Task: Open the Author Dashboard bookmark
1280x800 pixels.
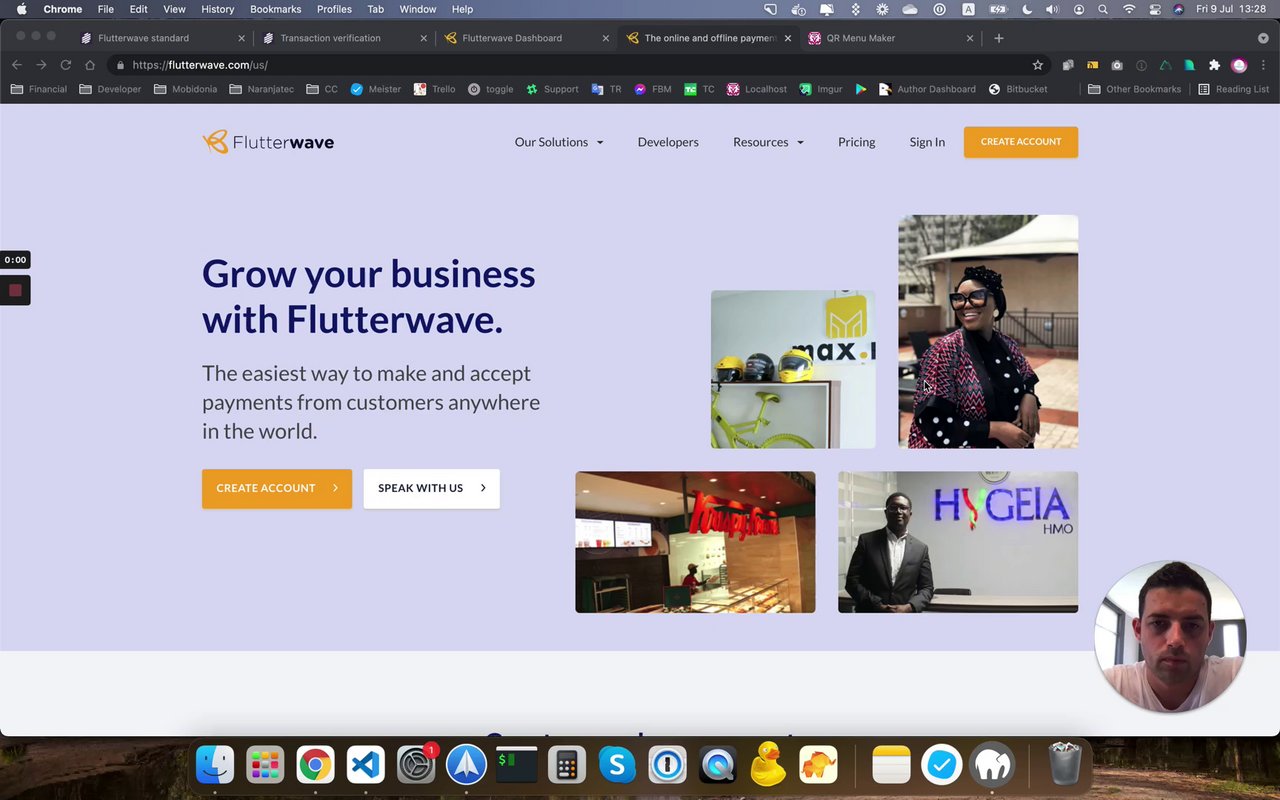Action: pyautogui.click(x=927, y=89)
